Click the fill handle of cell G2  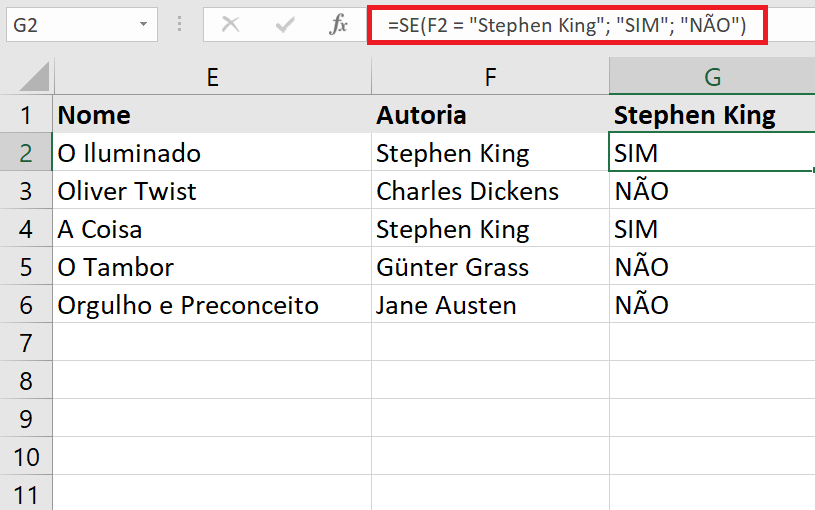[812, 170]
